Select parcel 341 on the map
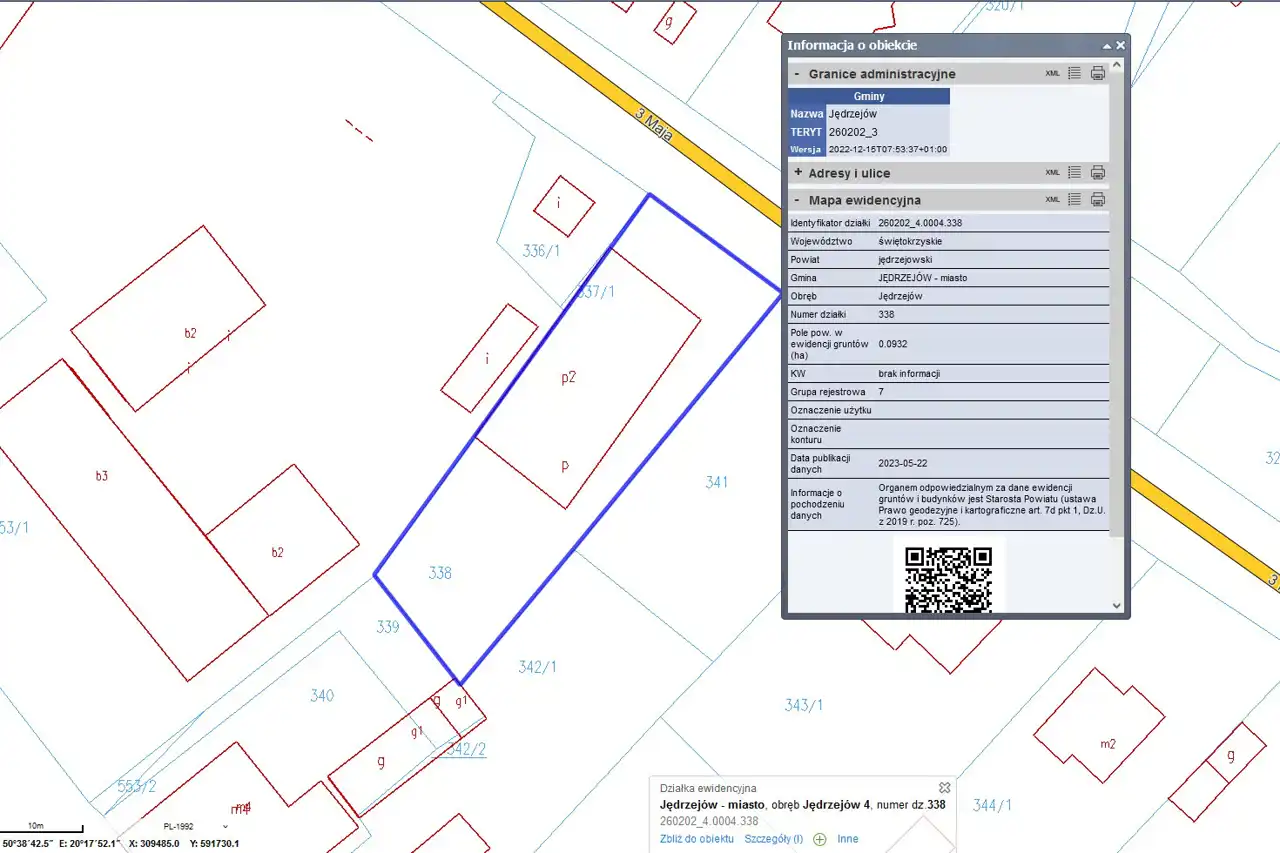 point(716,482)
